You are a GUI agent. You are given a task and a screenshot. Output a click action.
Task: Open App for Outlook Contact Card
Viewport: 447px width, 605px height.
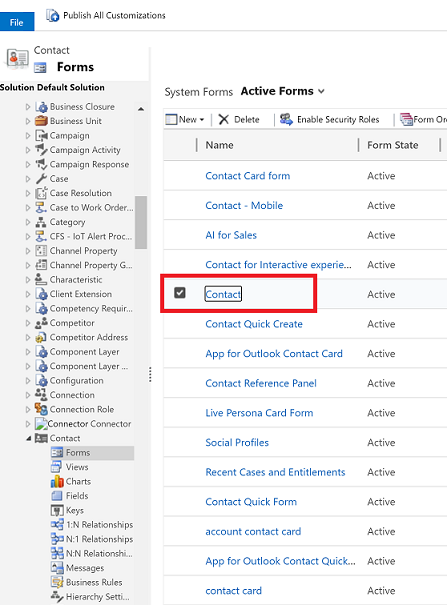tap(274, 354)
